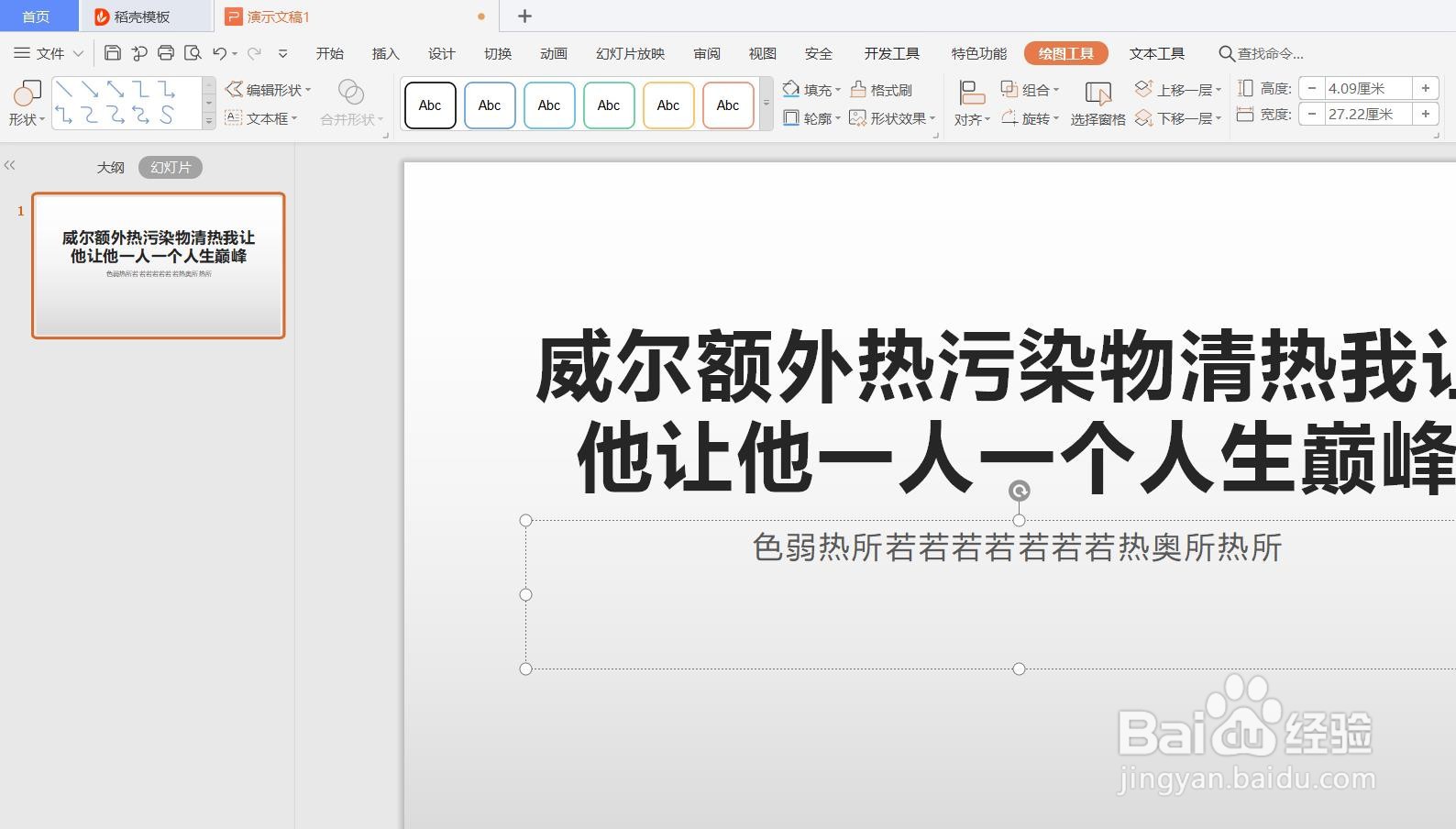Switch to the 文本工具 ribbon tab
Image resolution: width=1456 pixels, height=829 pixels.
[1157, 53]
